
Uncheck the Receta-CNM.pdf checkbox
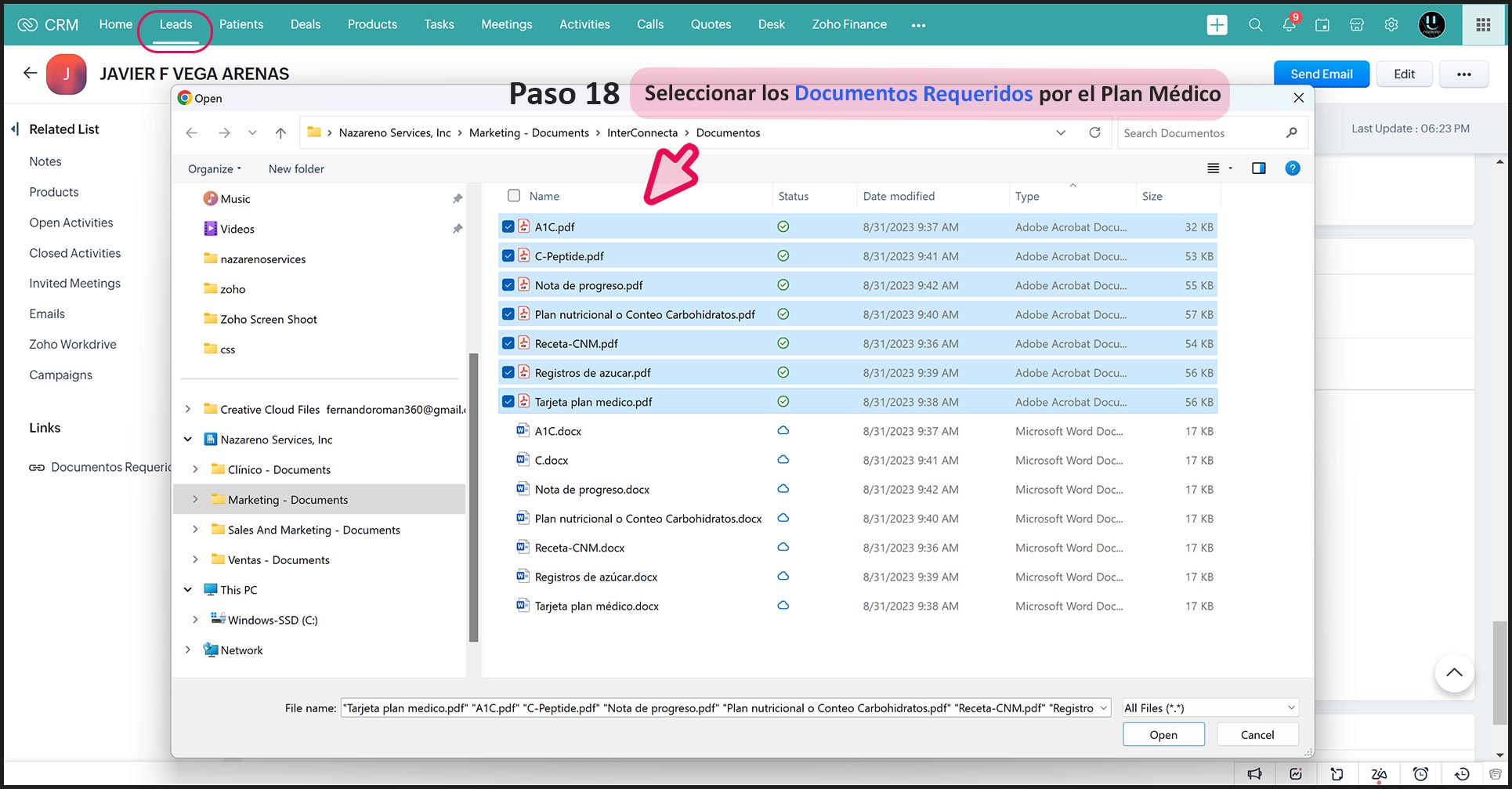click(508, 344)
